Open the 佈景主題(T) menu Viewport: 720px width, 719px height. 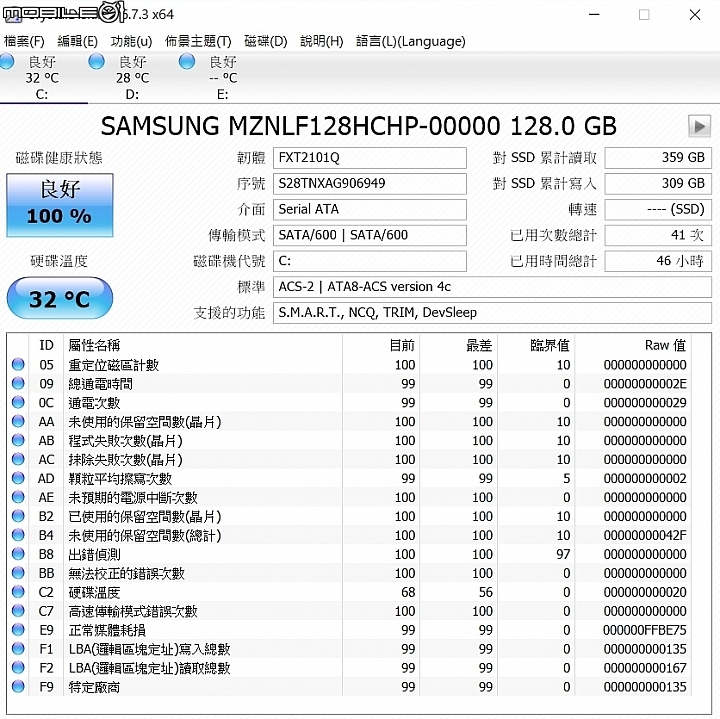pos(198,41)
